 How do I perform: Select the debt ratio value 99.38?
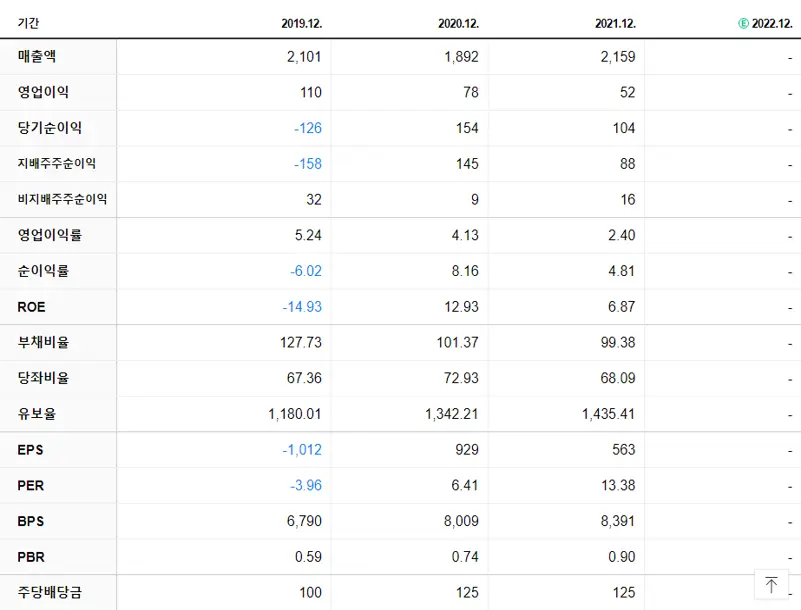(618, 343)
